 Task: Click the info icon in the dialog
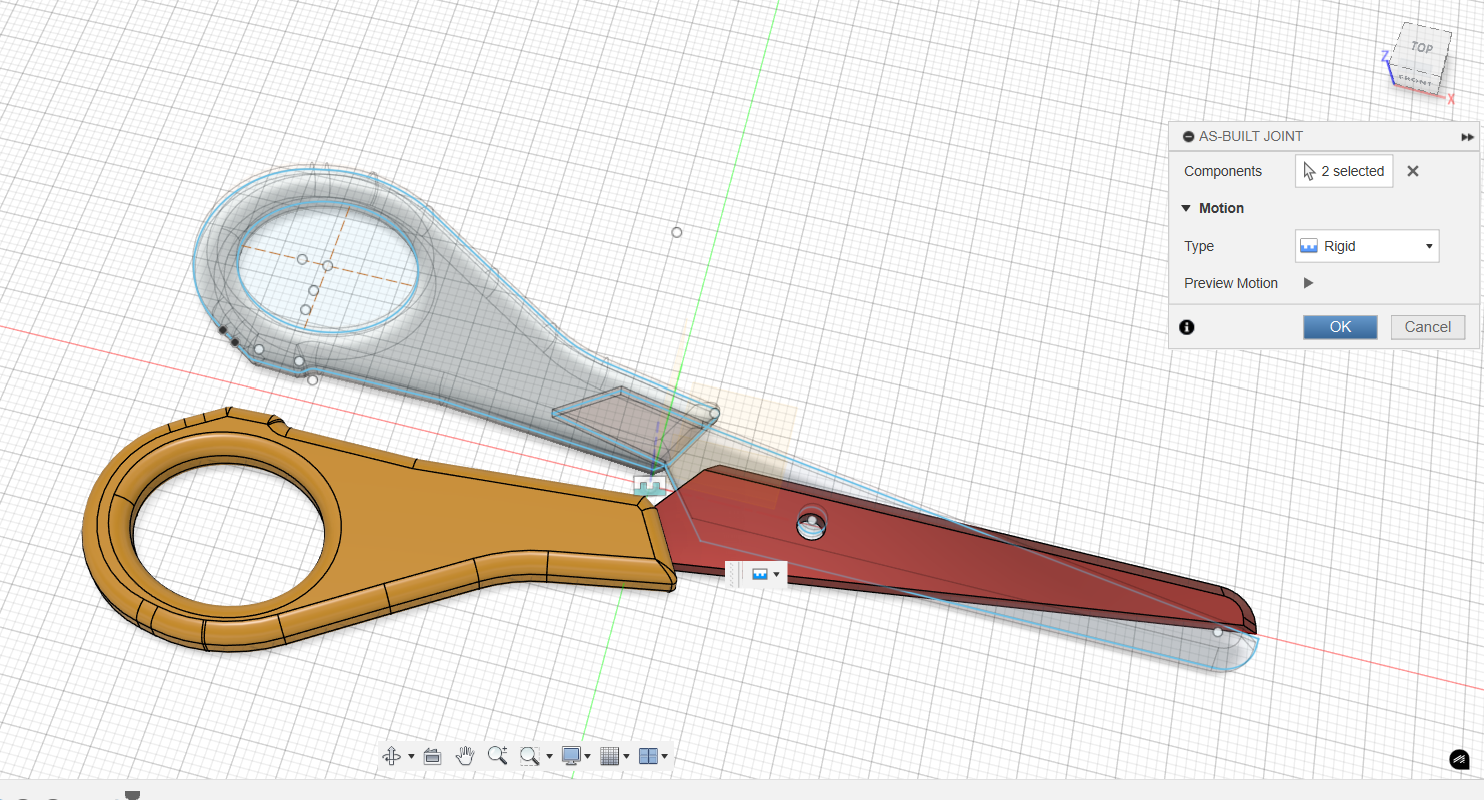pyautogui.click(x=1187, y=327)
